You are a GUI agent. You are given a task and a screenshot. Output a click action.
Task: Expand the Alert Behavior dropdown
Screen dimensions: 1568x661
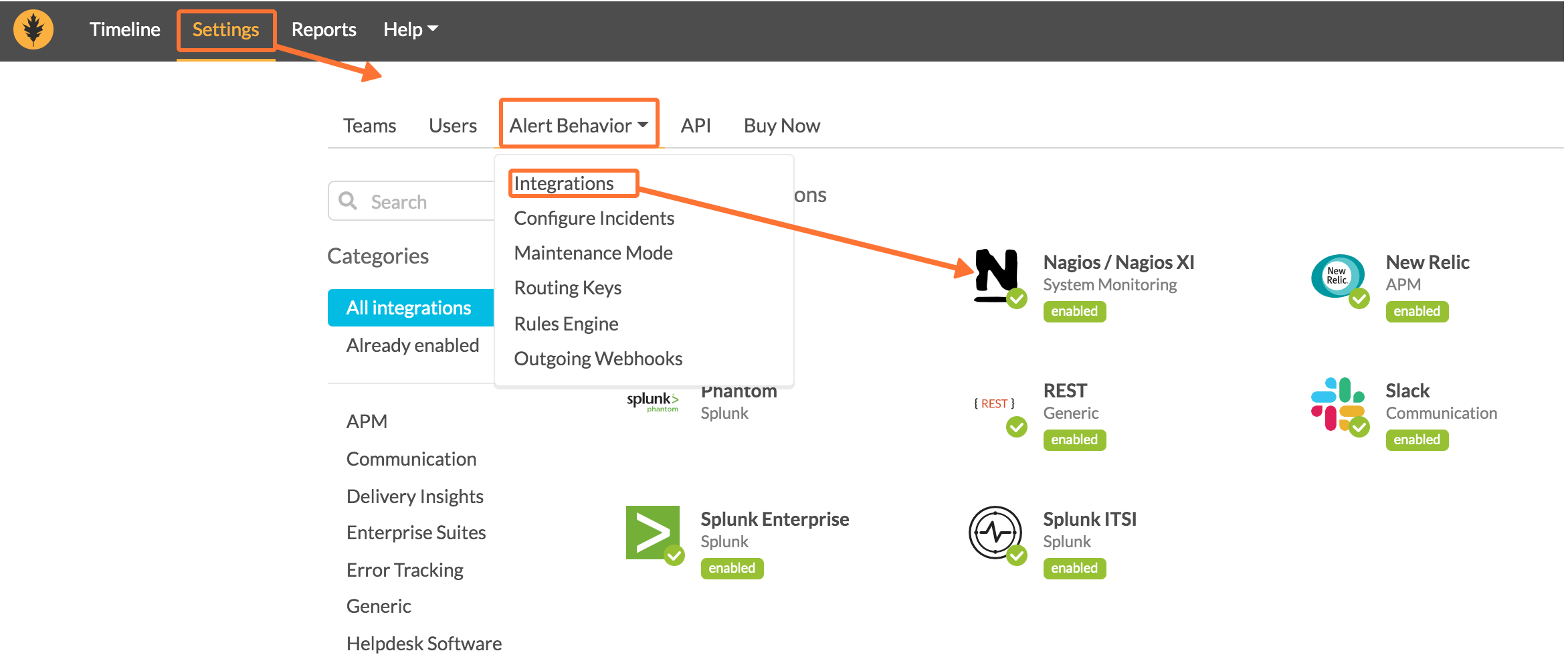coord(579,126)
